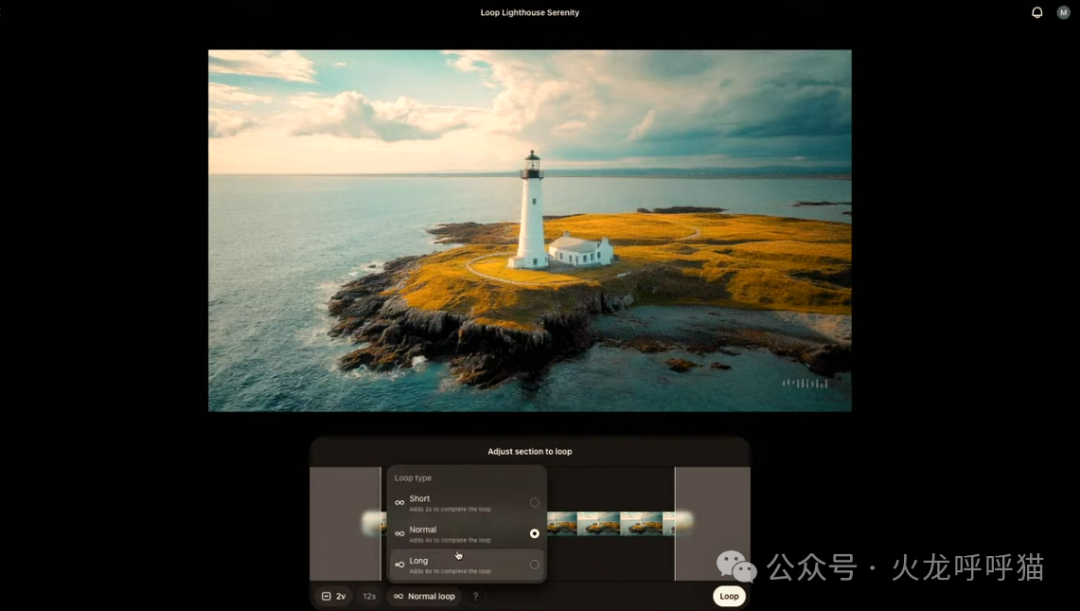Click the "Adjust section to loop" heading

530,452
